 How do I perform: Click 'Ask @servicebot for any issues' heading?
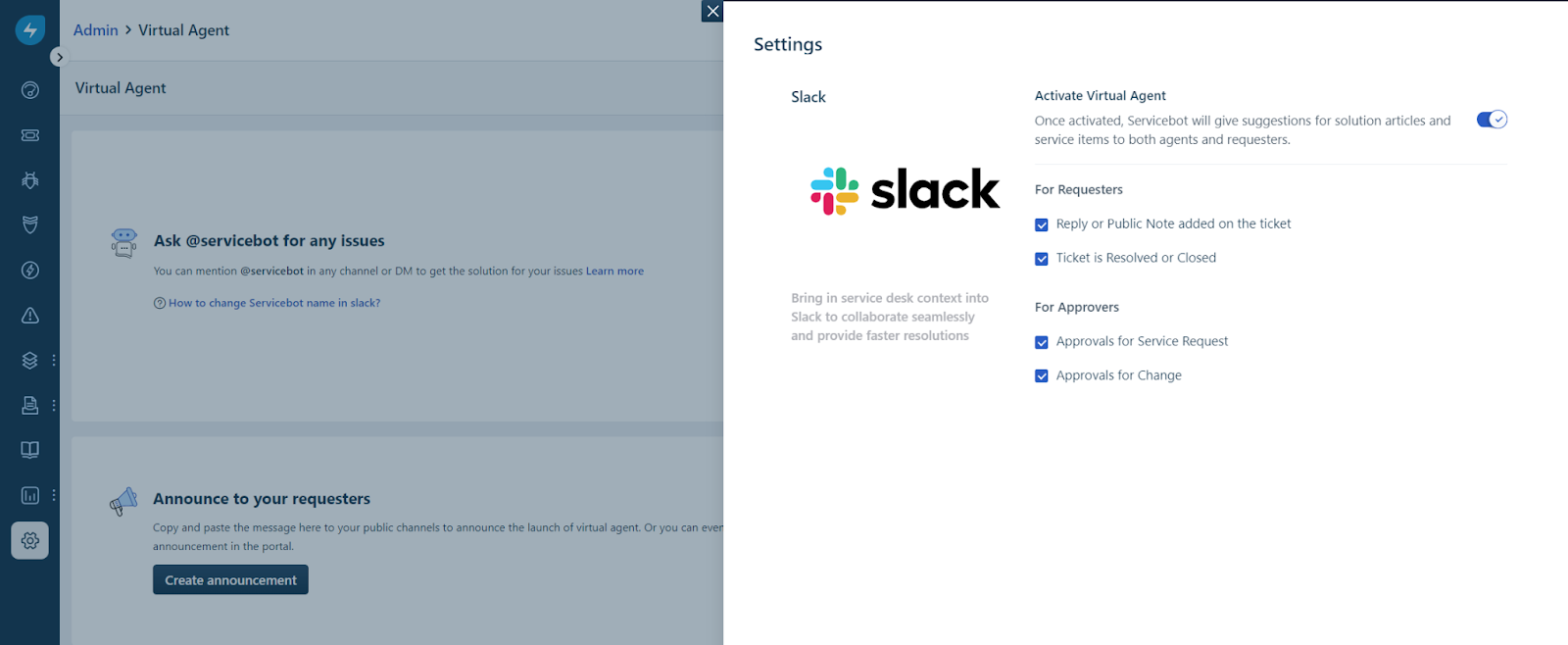click(269, 241)
